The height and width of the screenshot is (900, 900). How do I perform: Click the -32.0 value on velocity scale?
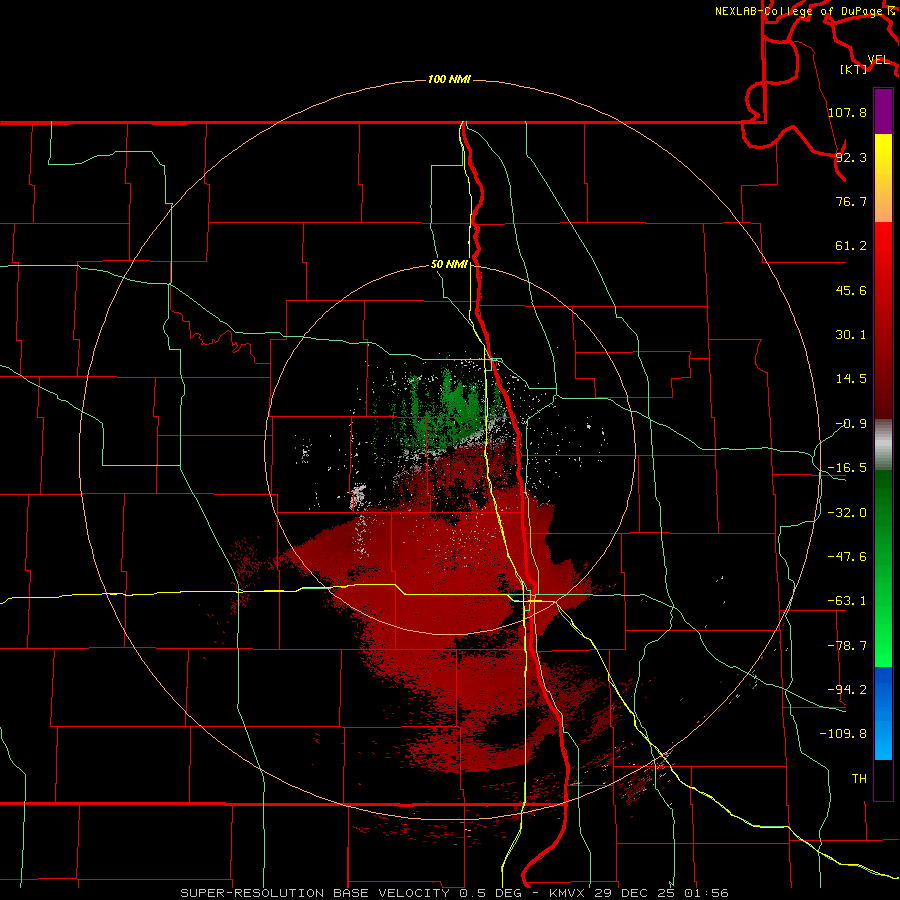click(x=847, y=513)
